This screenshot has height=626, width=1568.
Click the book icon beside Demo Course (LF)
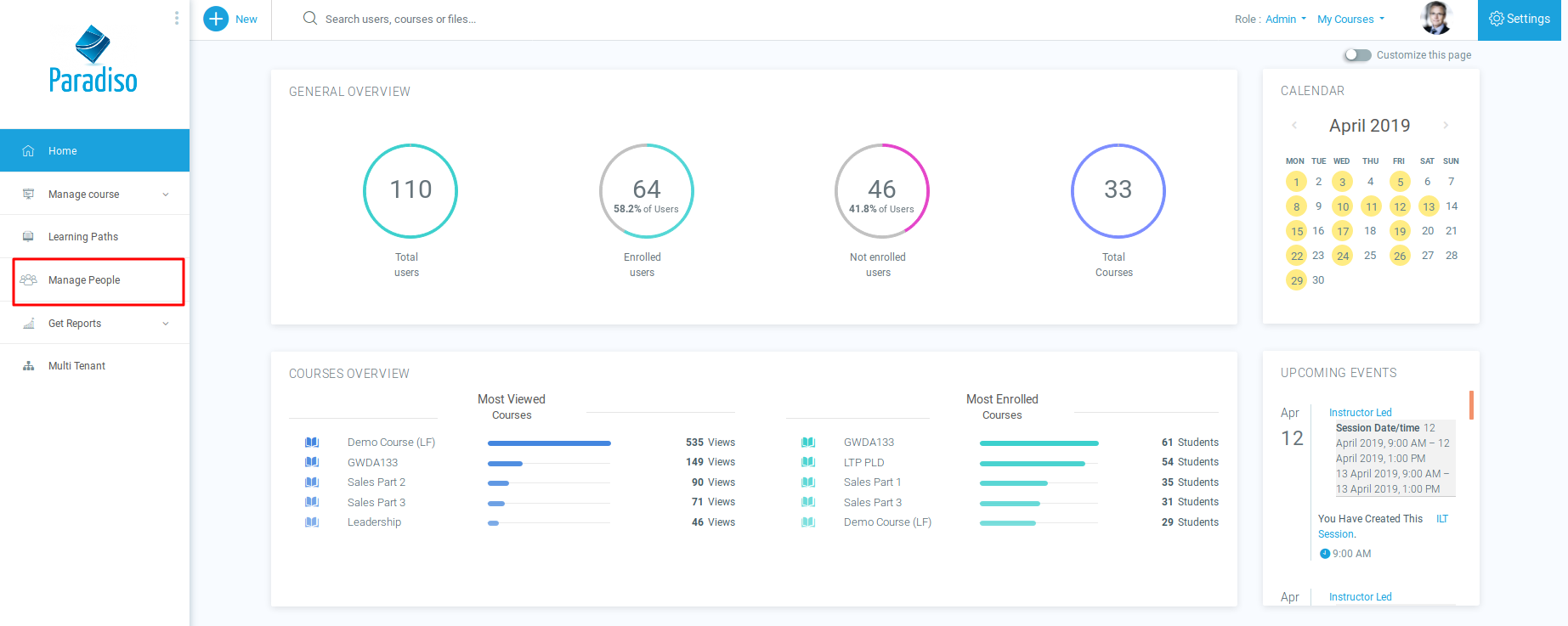[312, 443]
